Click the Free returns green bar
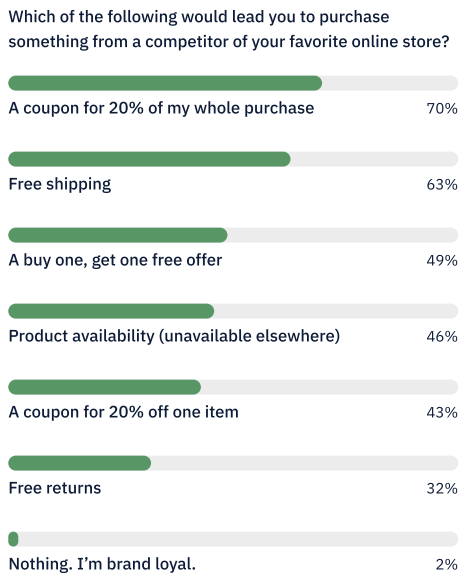469x584 pixels. coord(80,463)
